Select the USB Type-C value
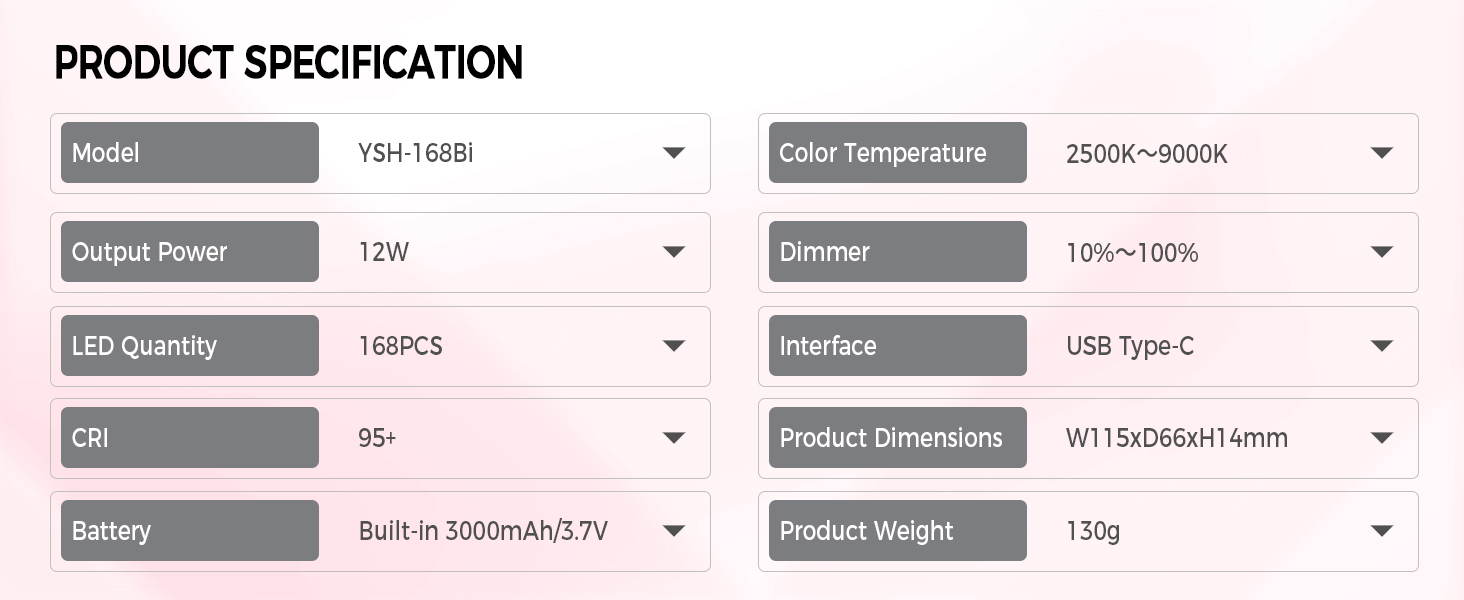Screen dimensions: 1464x600 click(1130, 347)
